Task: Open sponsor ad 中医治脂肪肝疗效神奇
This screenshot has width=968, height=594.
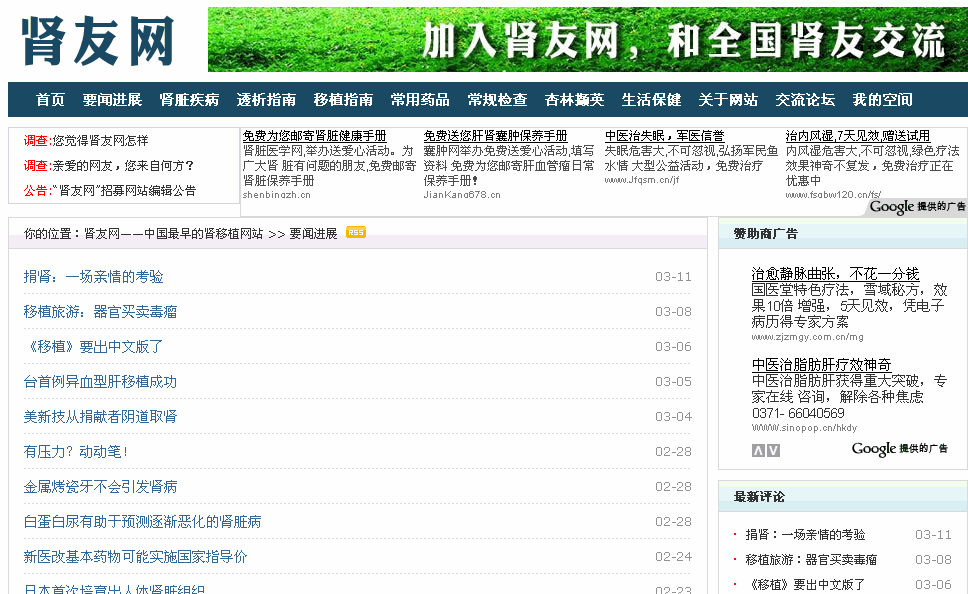Action: 822,364
